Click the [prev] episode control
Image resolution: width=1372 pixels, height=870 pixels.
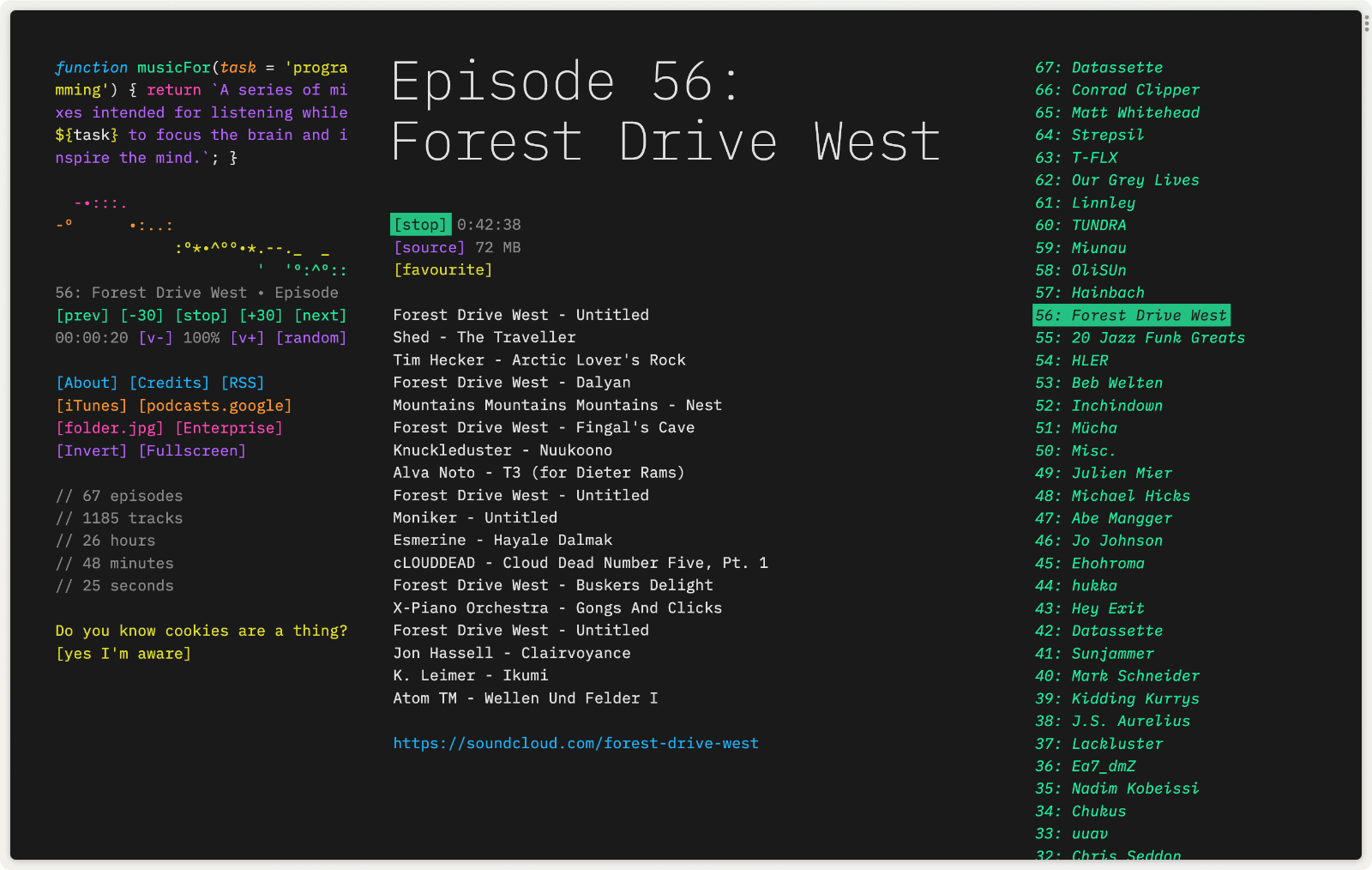pos(82,316)
